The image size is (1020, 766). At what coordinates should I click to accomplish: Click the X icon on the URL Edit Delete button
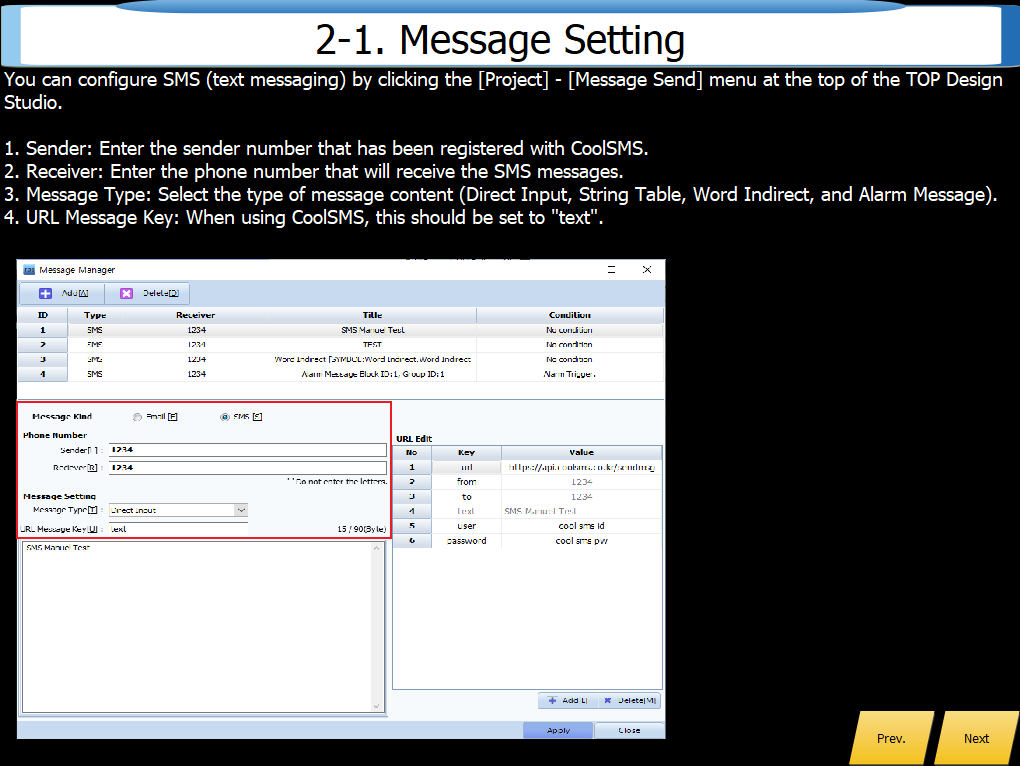(607, 701)
